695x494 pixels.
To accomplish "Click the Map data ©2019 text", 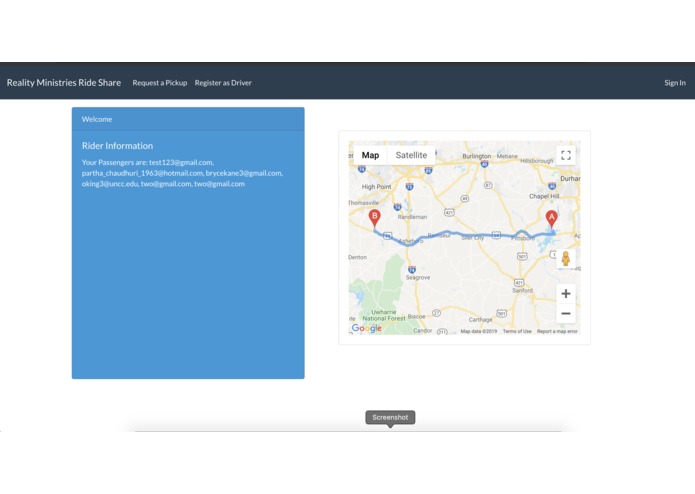I will click(x=478, y=331).
